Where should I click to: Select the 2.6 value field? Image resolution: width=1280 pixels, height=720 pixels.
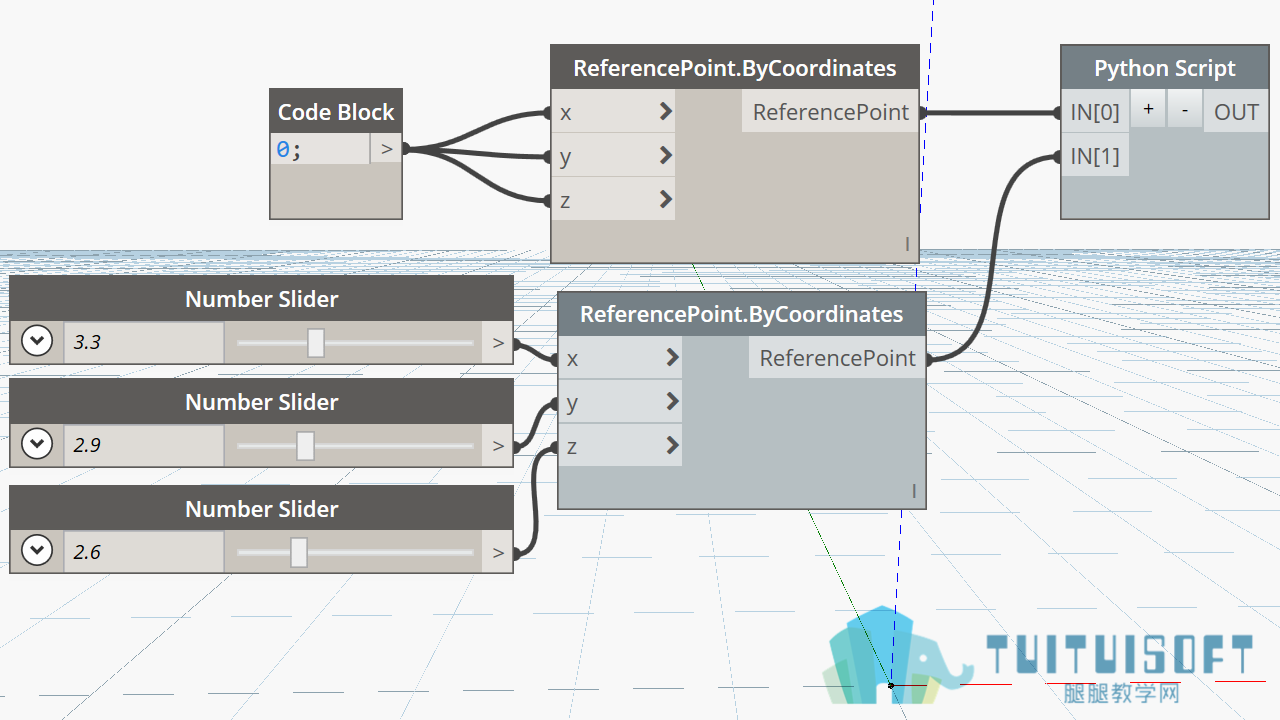(144, 551)
